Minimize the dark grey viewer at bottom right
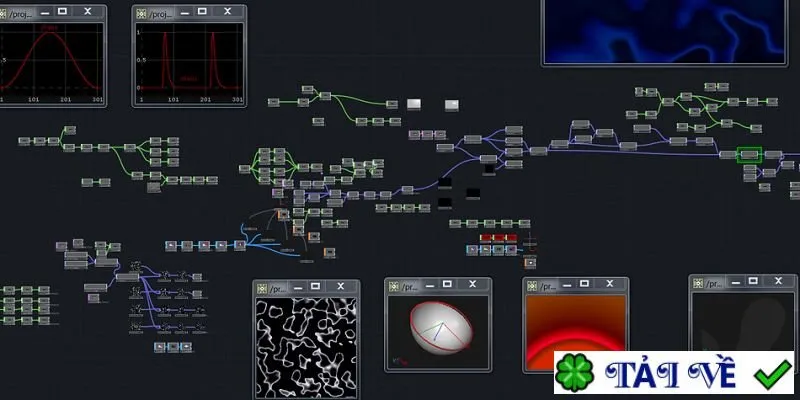800x400 pixels. [x=735, y=282]
